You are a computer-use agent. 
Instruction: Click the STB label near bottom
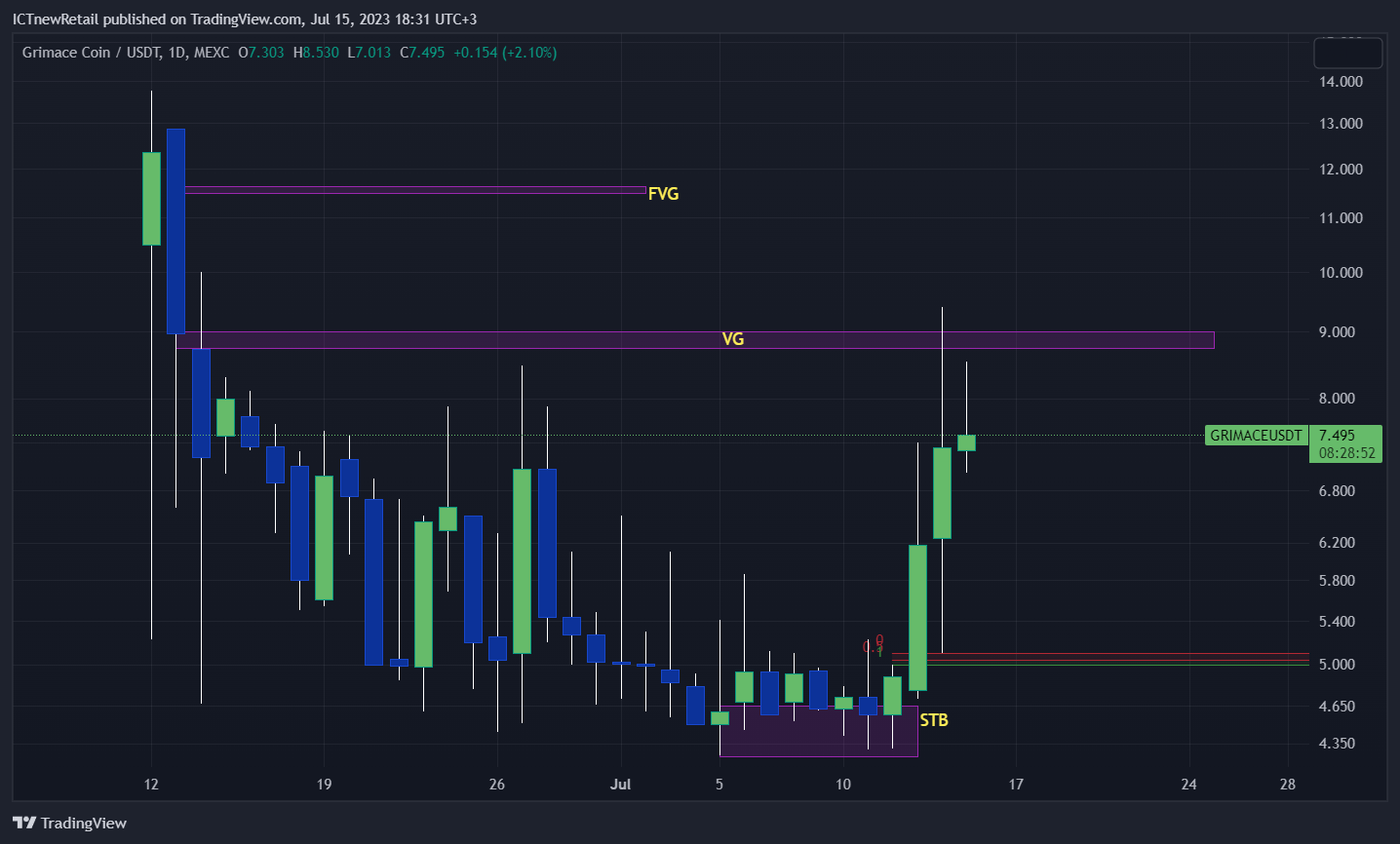tap(934, 720)
